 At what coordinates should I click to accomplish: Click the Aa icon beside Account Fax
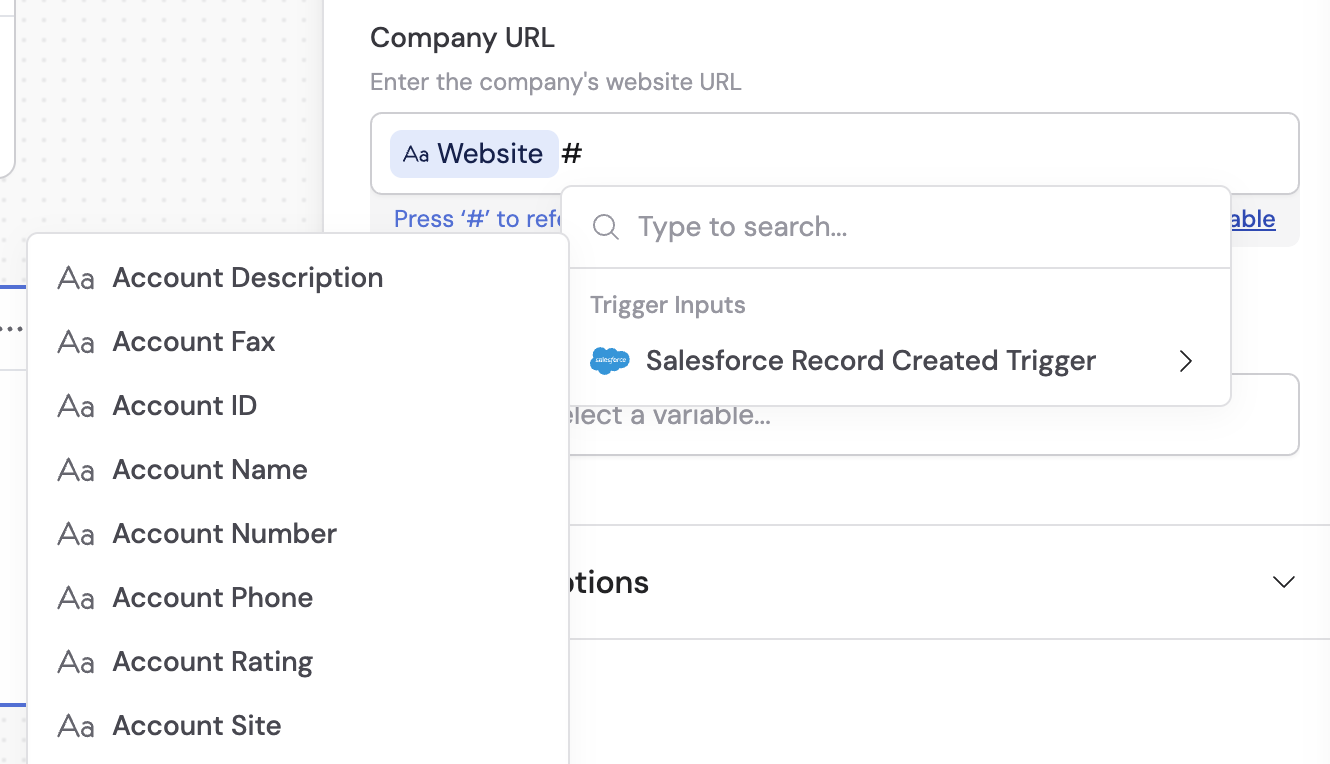(x=75, y=343)
